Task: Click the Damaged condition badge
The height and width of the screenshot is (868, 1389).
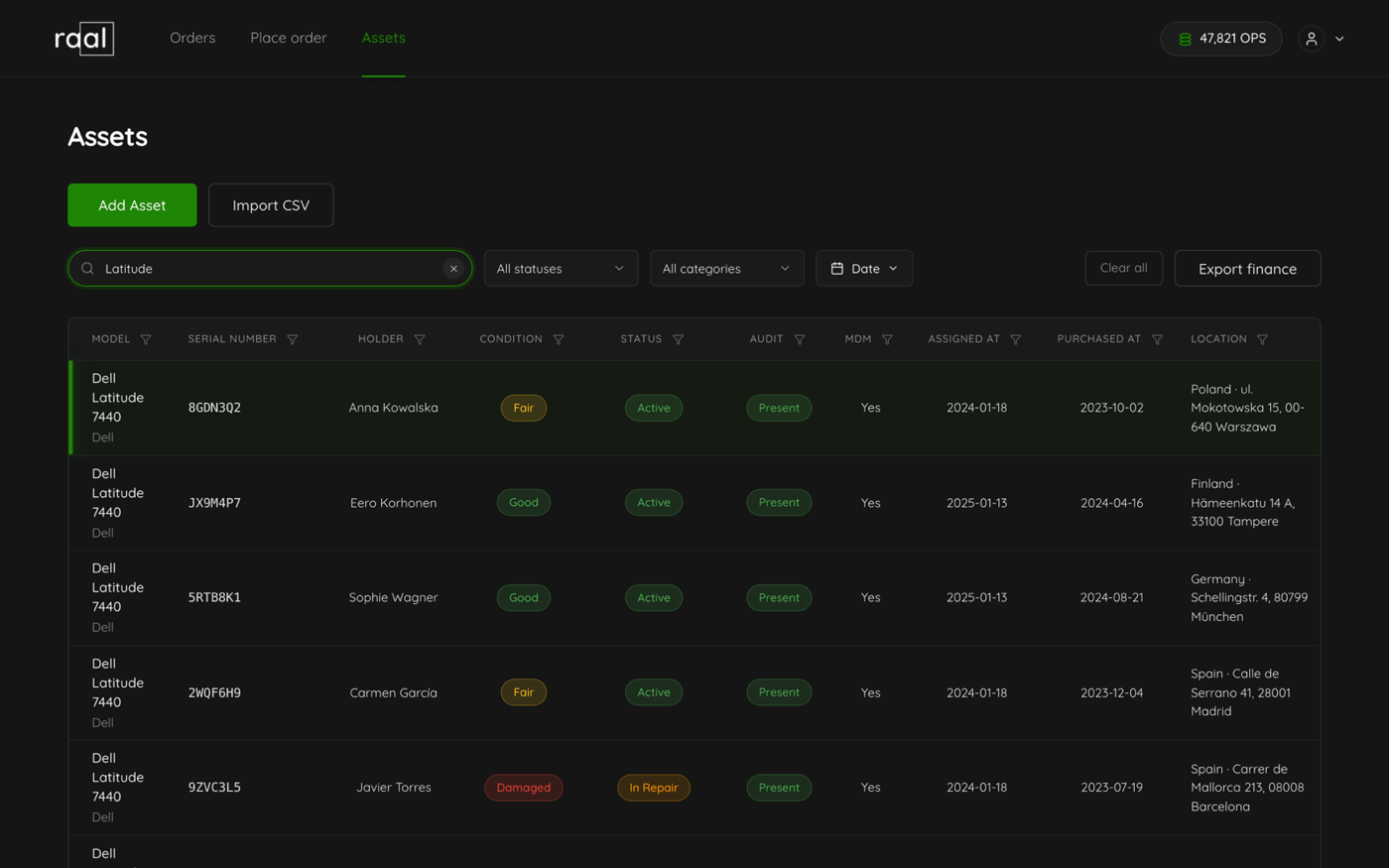Action: pyautogui.click(x=523, y=788)
